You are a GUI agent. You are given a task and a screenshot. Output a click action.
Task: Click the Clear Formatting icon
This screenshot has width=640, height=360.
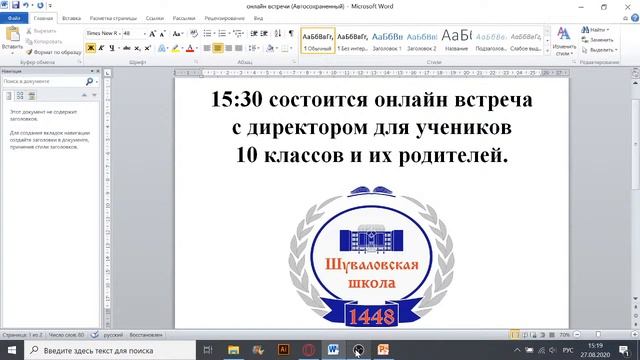194,33
